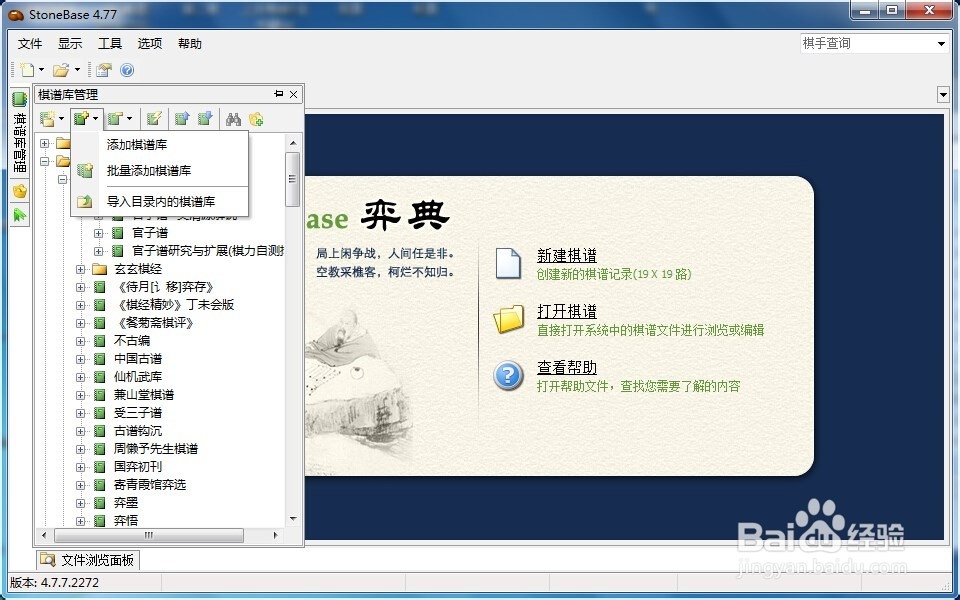Click the yellow basket sidebar icon

click(x=20, y=191)
